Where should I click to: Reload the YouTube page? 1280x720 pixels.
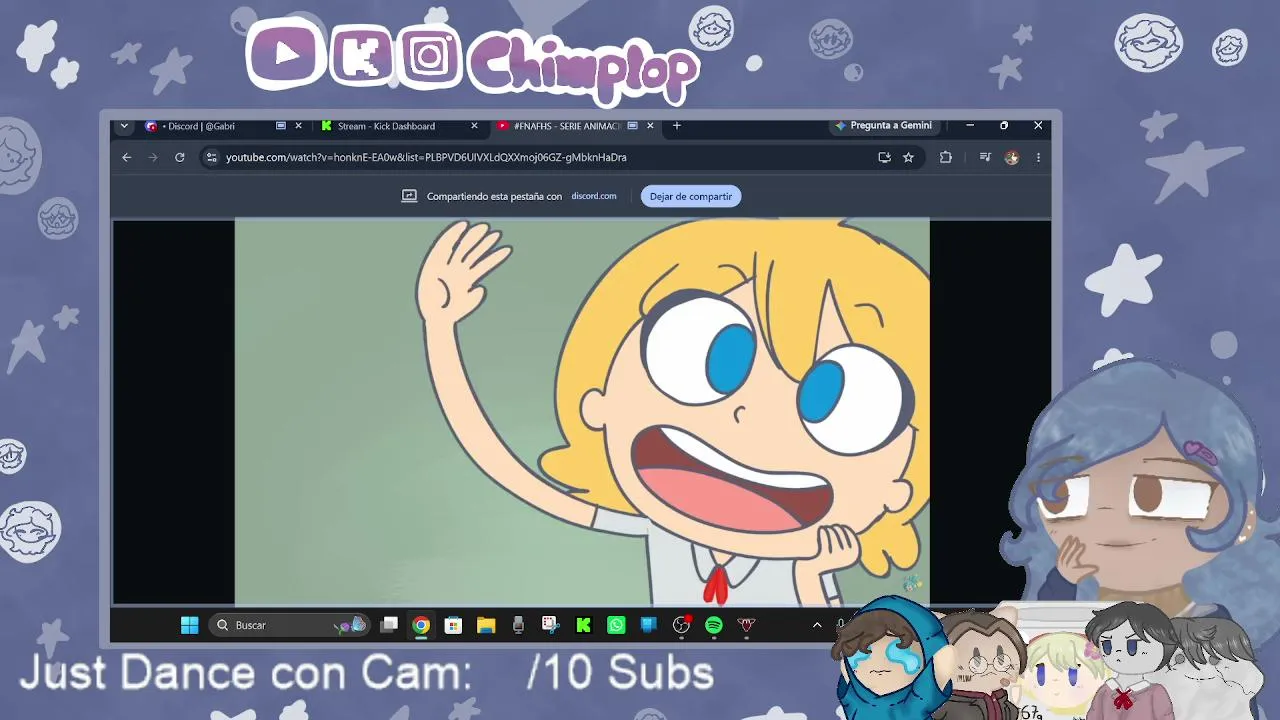pos(180,157)
